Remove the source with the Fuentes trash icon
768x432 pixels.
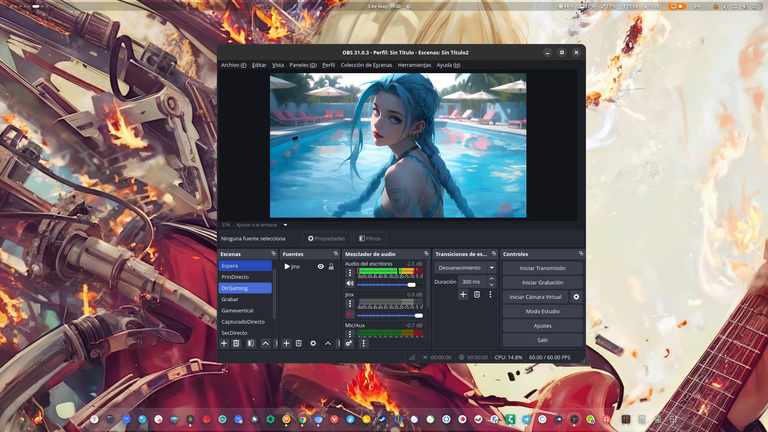(x=299, y=343)
